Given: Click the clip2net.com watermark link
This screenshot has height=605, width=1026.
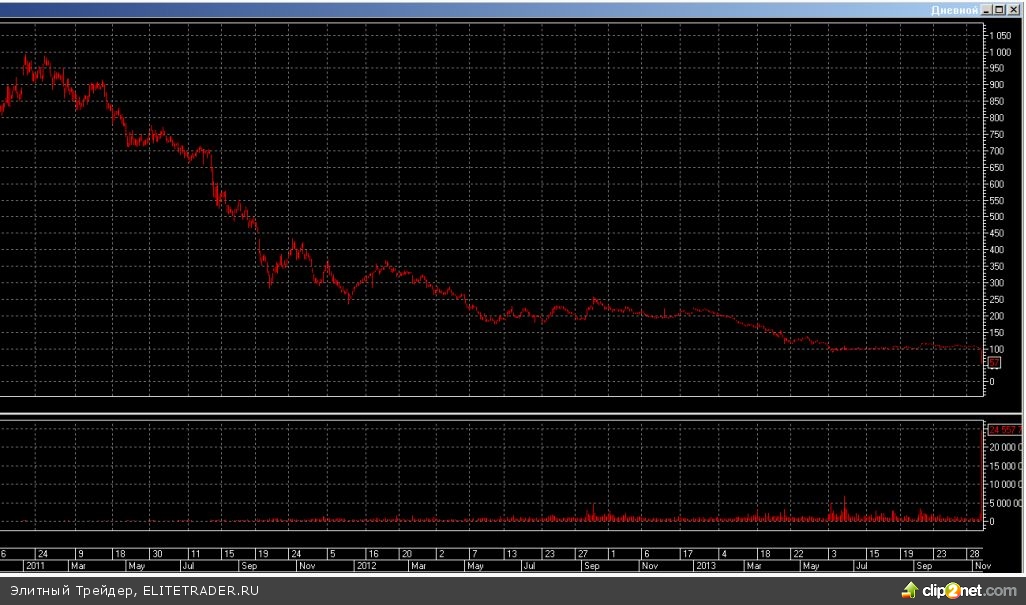Looking at the screenshot, I should [x=967, y=590].
